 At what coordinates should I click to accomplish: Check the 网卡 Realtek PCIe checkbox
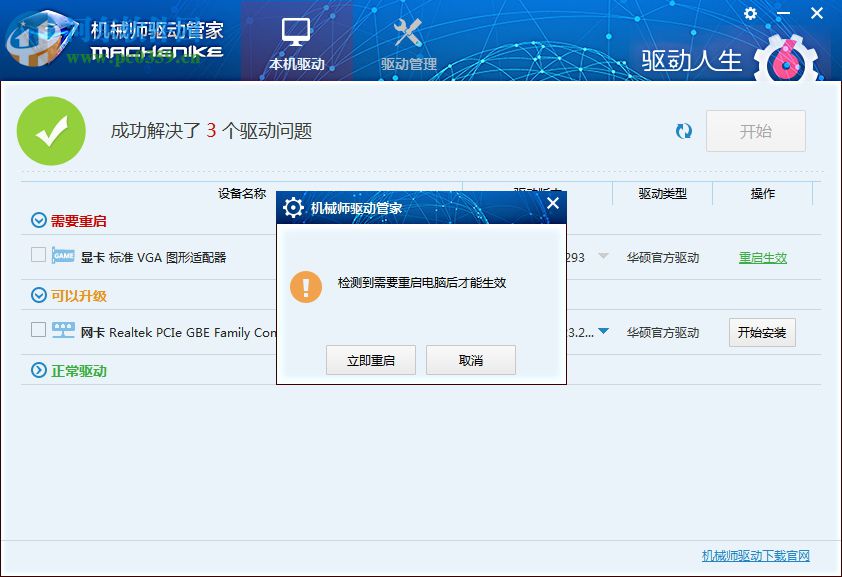tap(37, 331)
